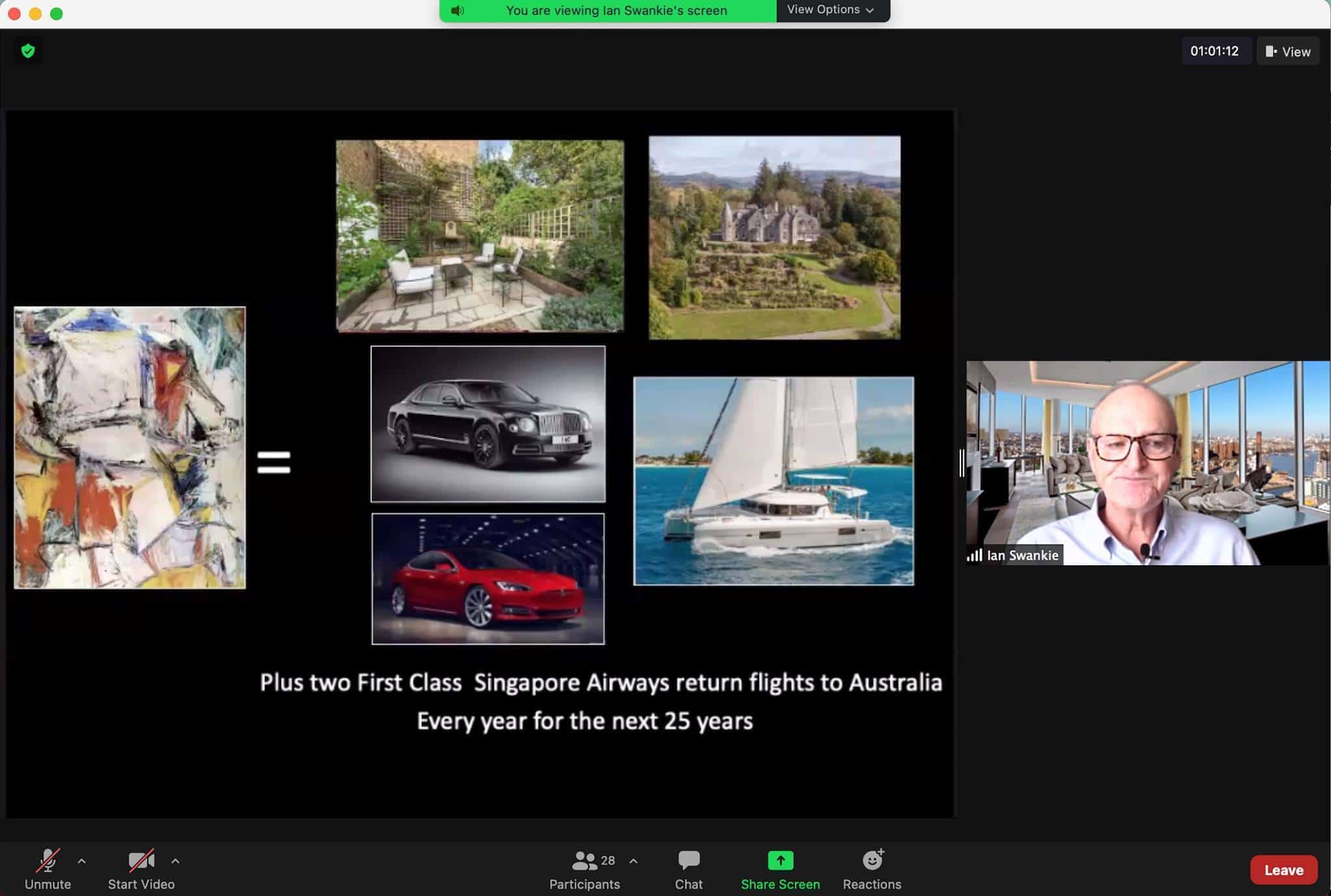Click the green encryption shield icon
Screen dimensions: 1331x896
[x=28, y=51]
